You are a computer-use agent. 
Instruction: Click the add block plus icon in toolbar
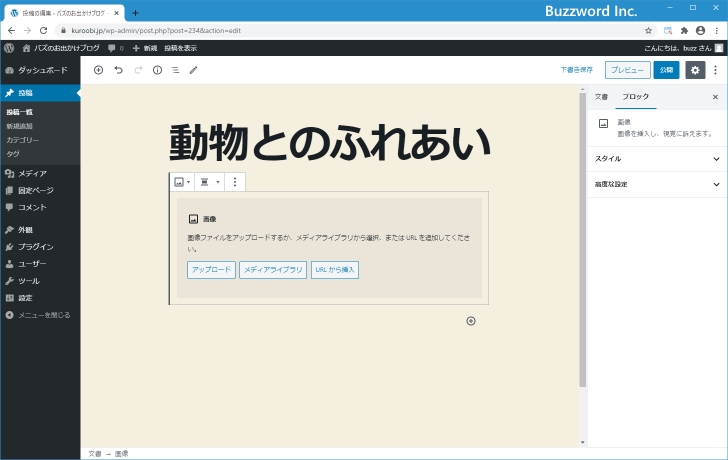pos(98,70)
